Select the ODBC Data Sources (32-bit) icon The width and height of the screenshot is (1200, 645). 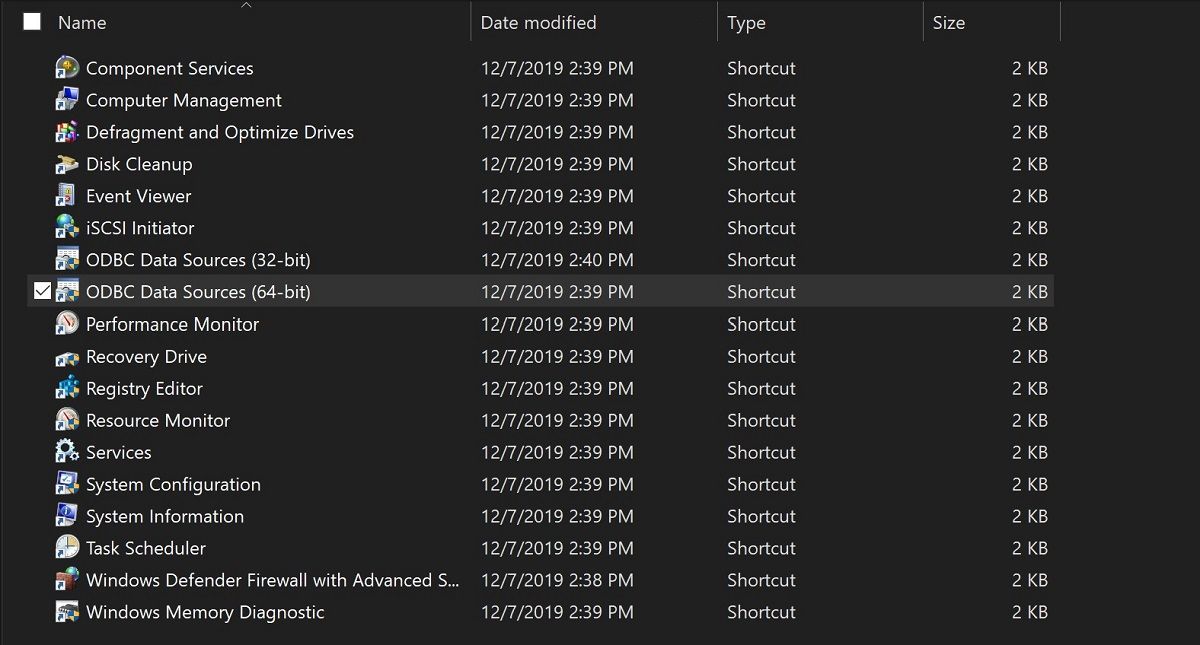tap(67, 260)
